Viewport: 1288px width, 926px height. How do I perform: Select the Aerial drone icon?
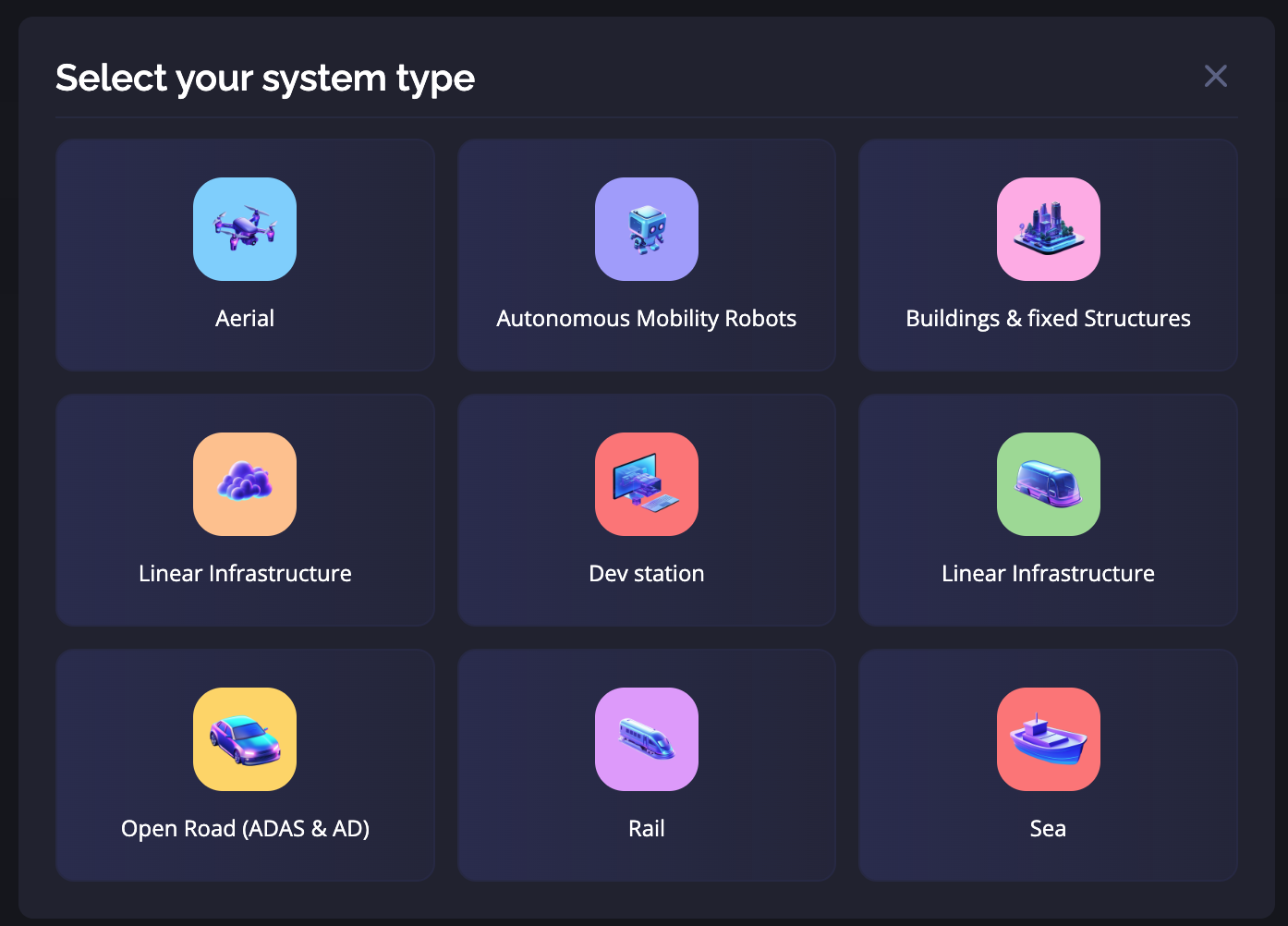[245, 229]
